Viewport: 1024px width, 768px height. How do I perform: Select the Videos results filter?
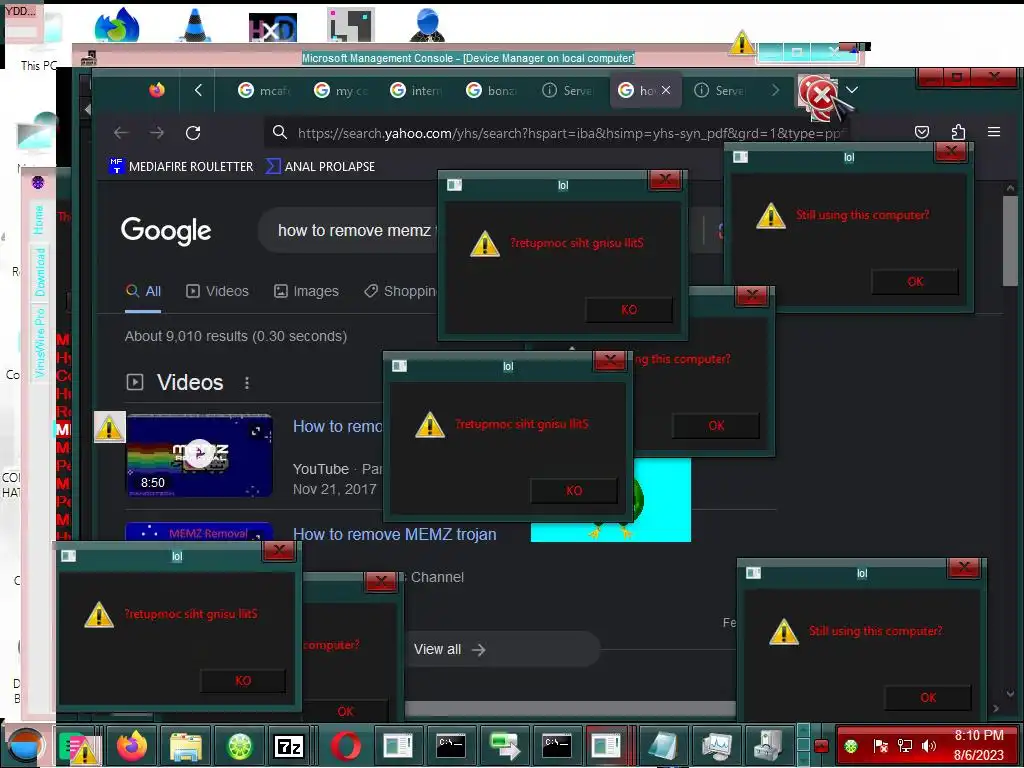217,291
